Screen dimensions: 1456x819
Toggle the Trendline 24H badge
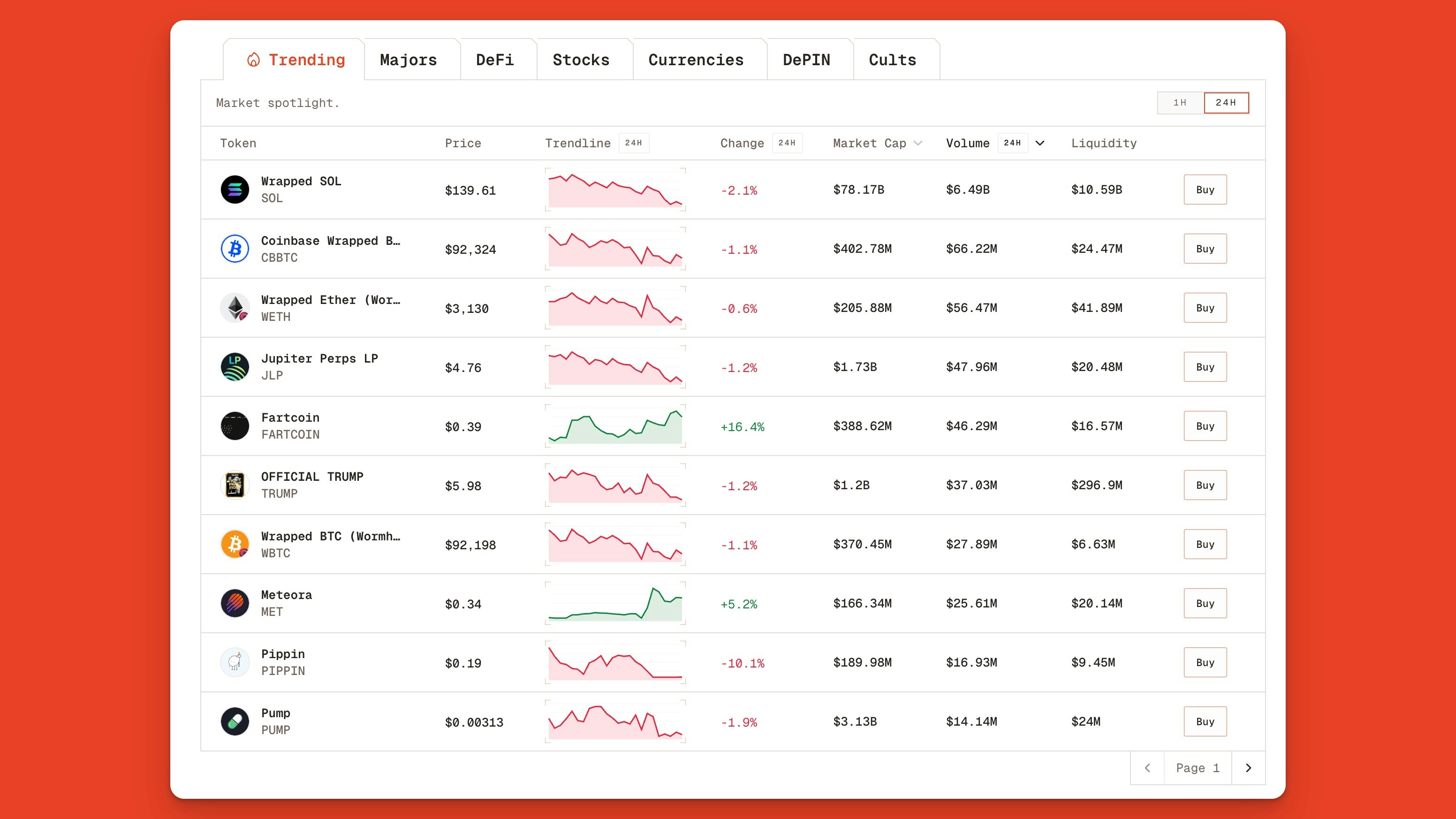tap(633, 143)
